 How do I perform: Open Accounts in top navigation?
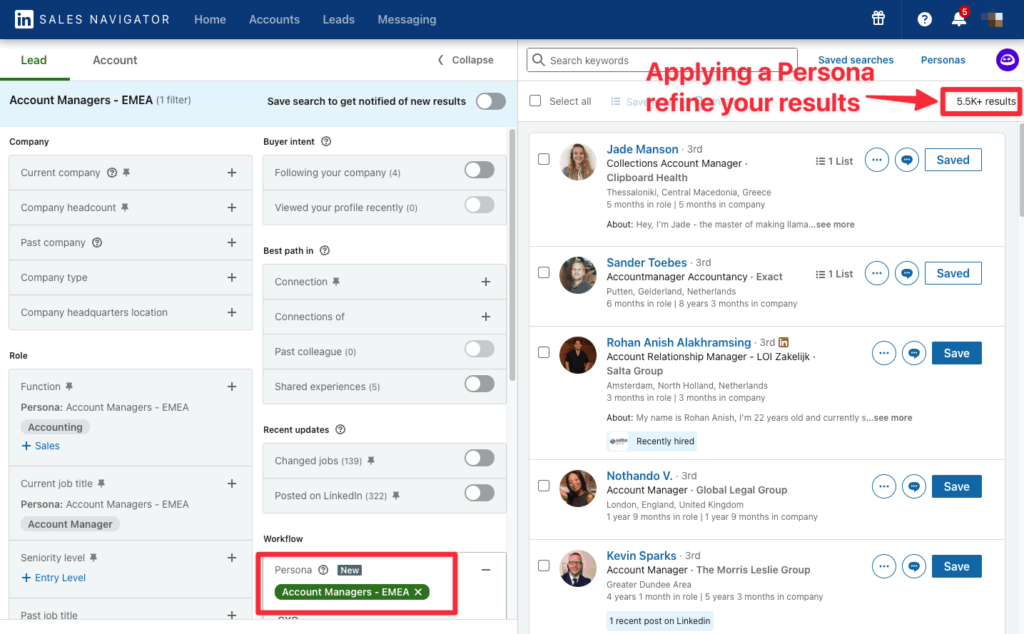(274, 20)
